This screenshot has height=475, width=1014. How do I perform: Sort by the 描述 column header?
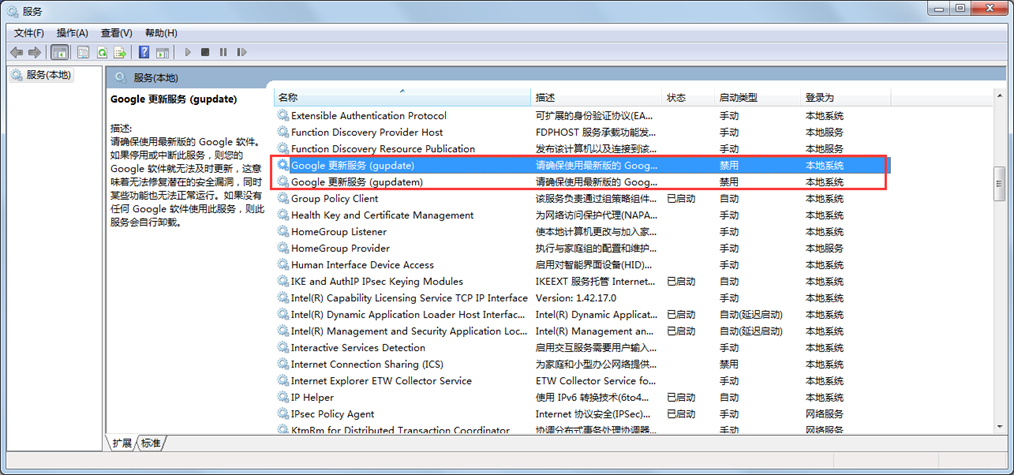(x=596, y=98)
